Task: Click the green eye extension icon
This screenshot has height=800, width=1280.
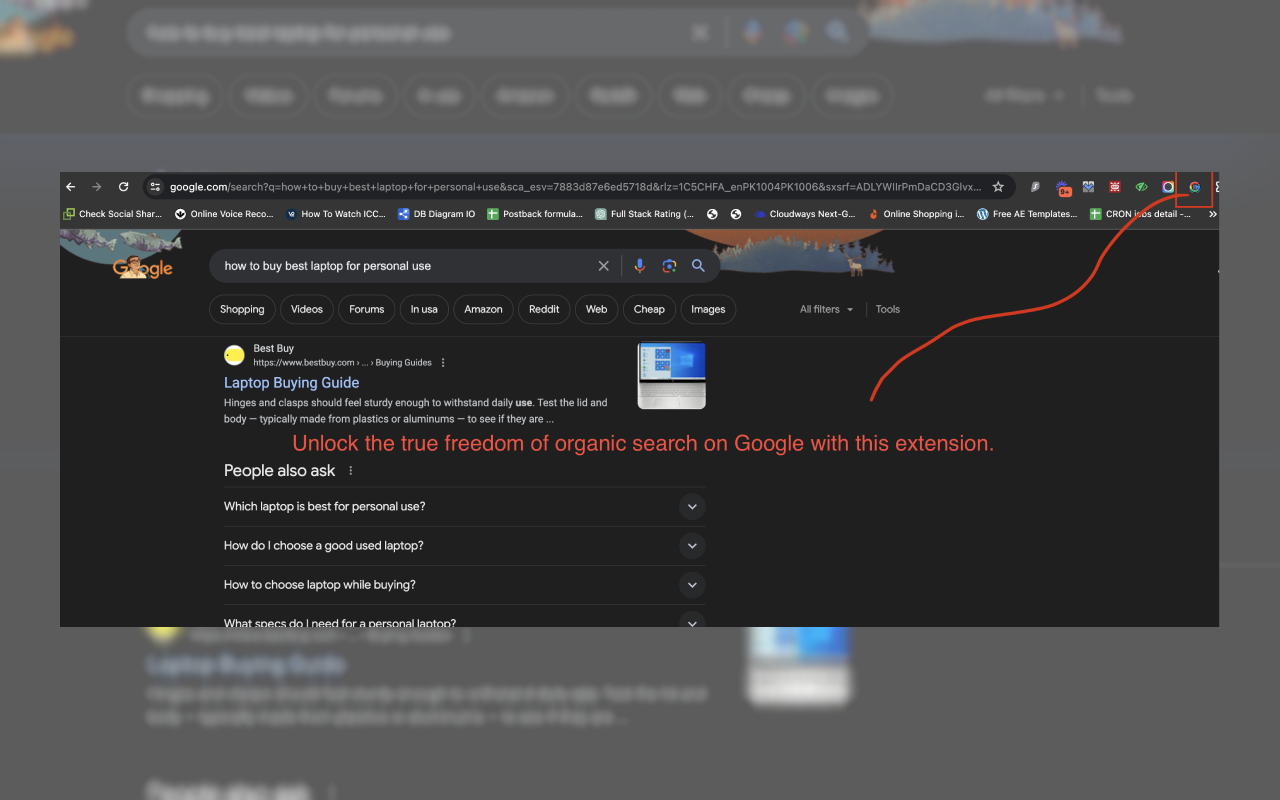Action: point(1141,187)
